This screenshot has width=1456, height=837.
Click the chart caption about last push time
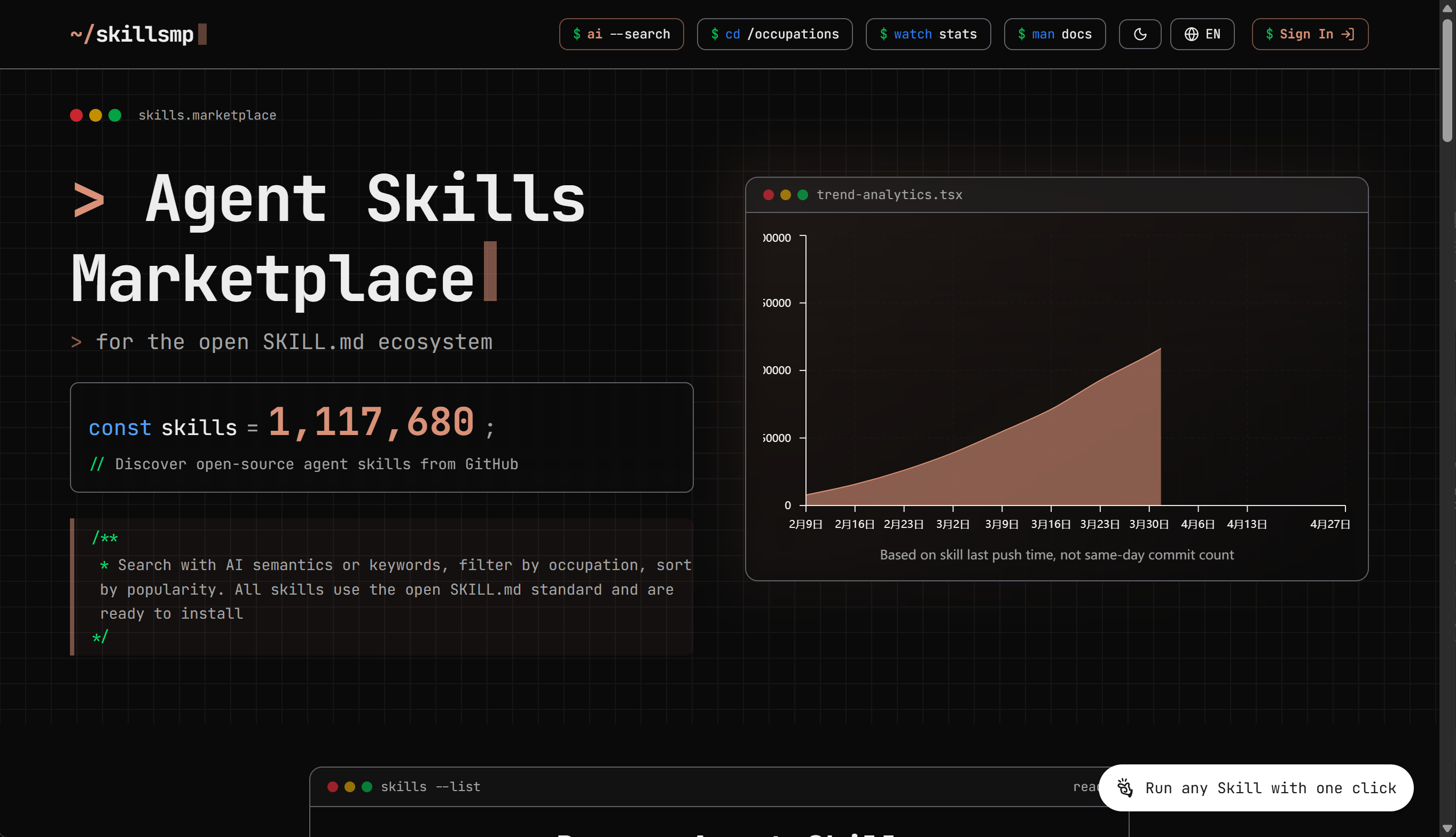pyautogui.click(x=1057, y=555)
